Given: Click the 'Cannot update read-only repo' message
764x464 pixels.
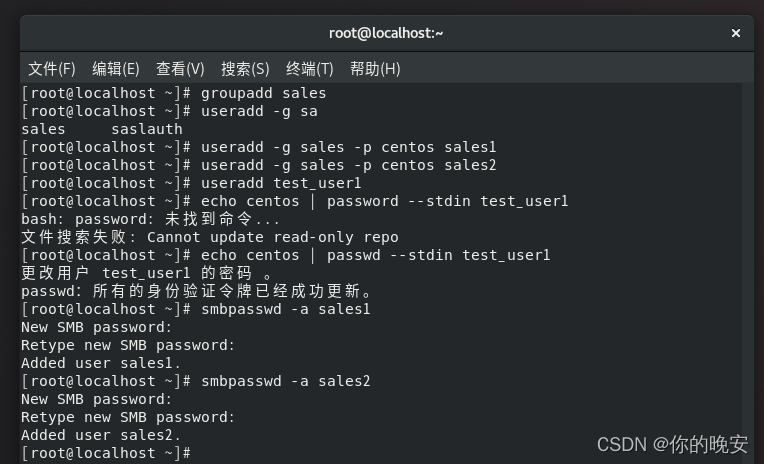Looking at the screenshot, I should [273, 237].
